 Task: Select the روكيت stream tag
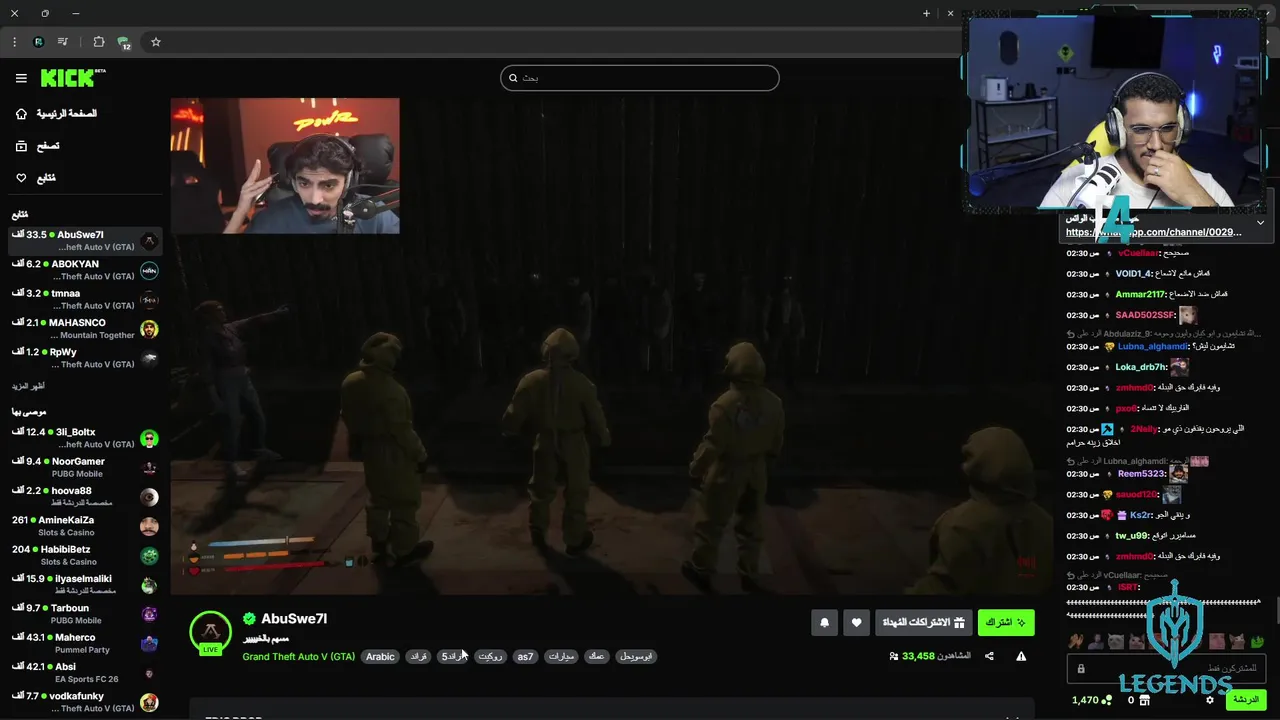tap(490, 657)
